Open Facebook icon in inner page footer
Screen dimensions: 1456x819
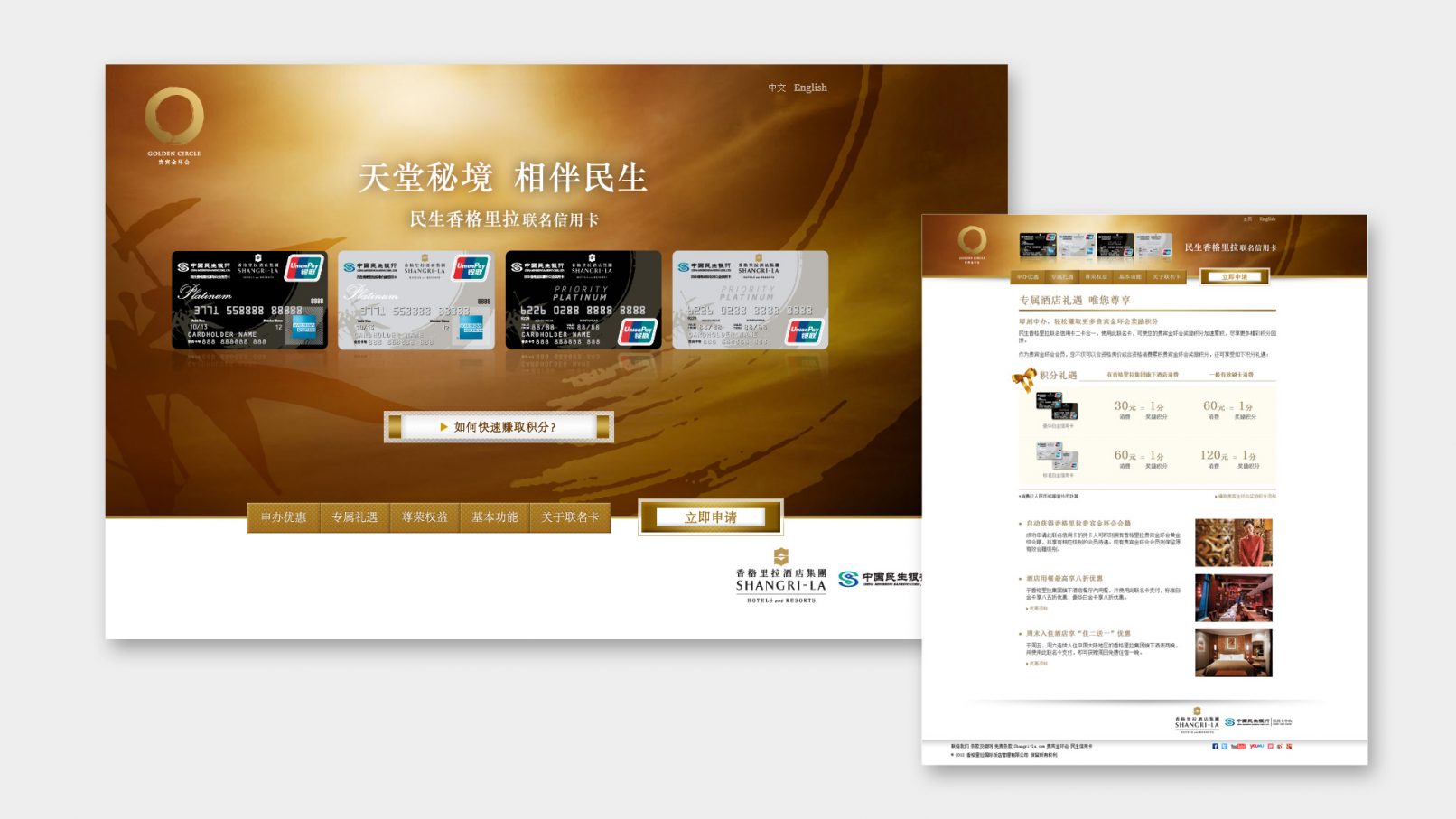(1215, 746)
